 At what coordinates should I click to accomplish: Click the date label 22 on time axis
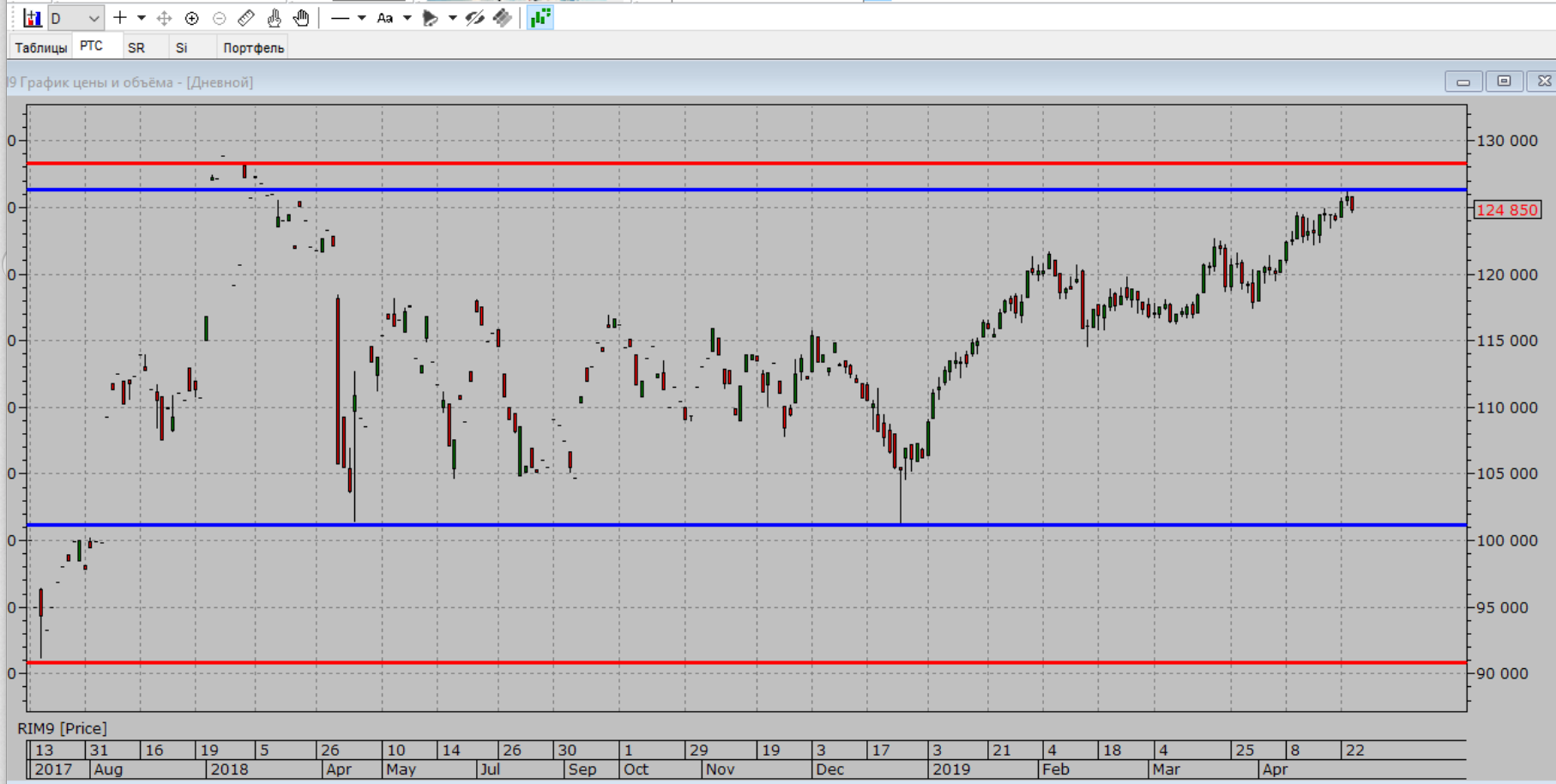(x=1355, y=751)
